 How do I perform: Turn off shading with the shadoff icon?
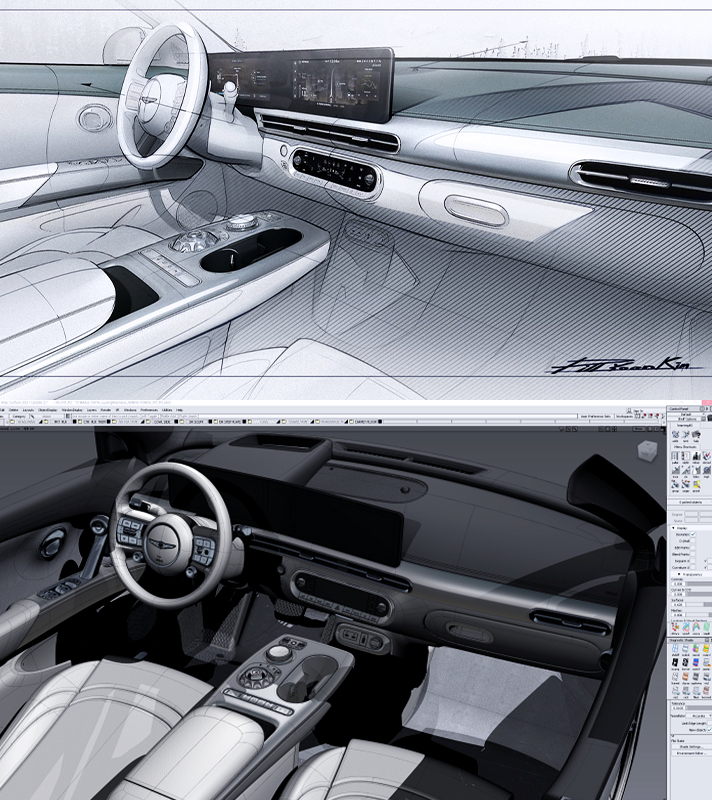point(675,649)
